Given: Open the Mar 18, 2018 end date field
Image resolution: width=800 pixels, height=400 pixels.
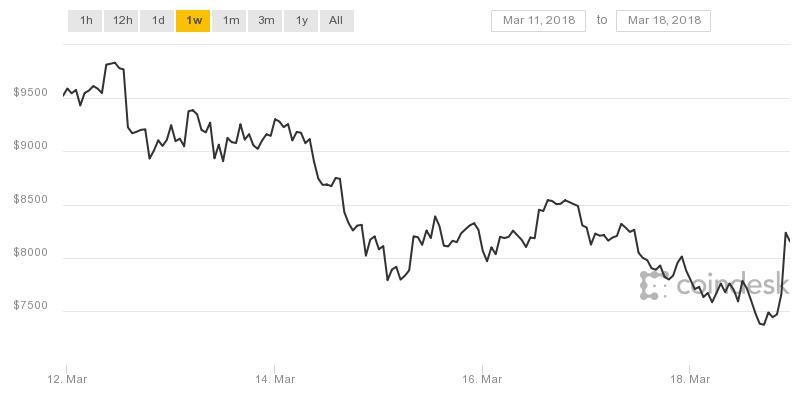Looking at the screenshot, I should pos(663,20).
